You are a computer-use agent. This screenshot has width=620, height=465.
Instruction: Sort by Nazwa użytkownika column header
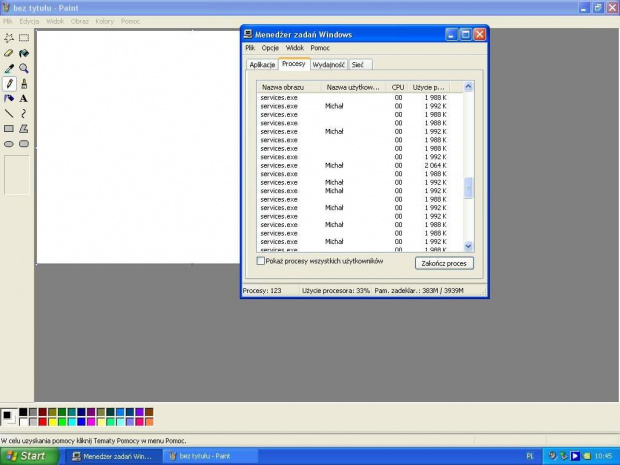click(x=353, y=87)
